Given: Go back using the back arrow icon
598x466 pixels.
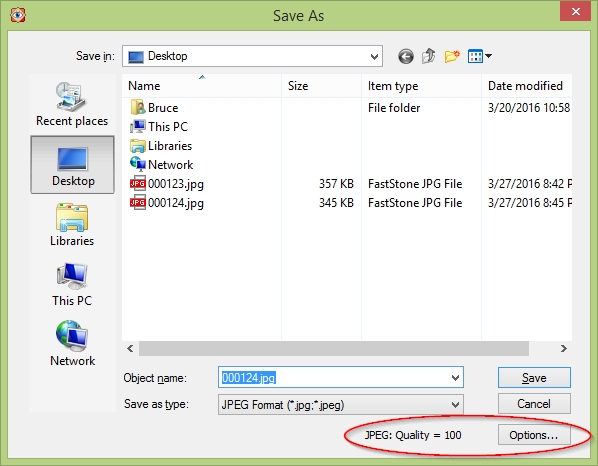Looking at the screenshot, I should point(406,56).
